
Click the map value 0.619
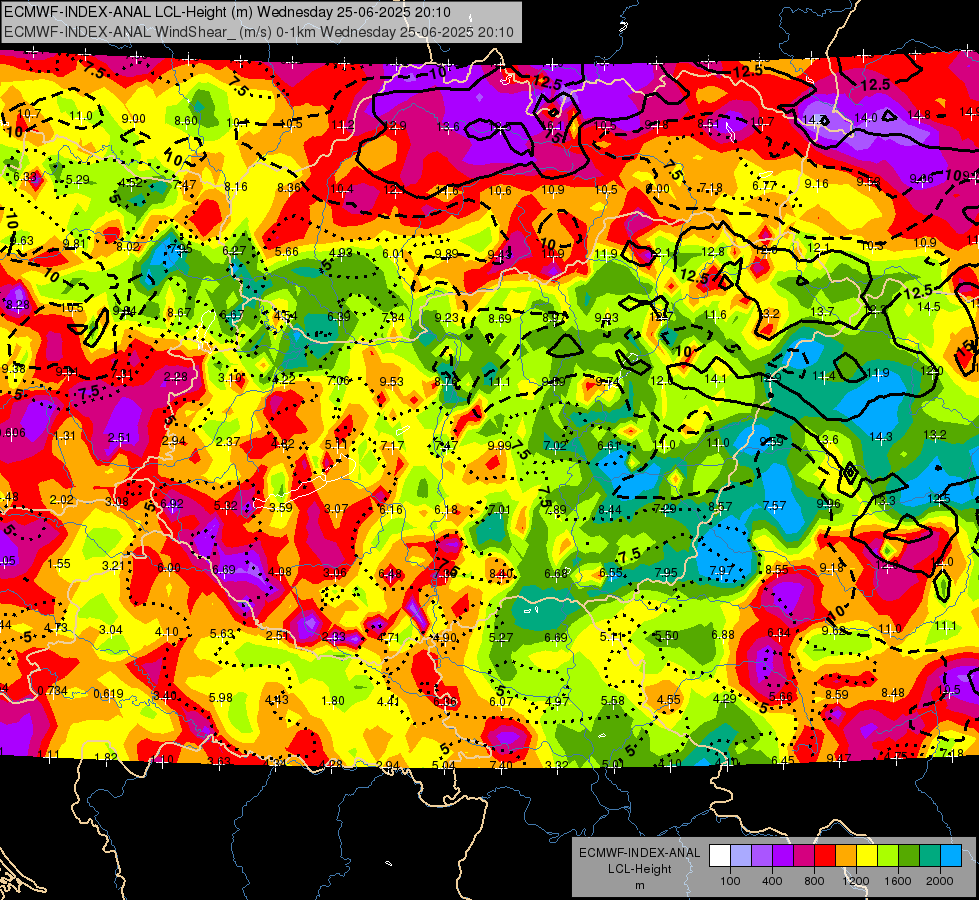pyautogui.click(x=109, y=694)
